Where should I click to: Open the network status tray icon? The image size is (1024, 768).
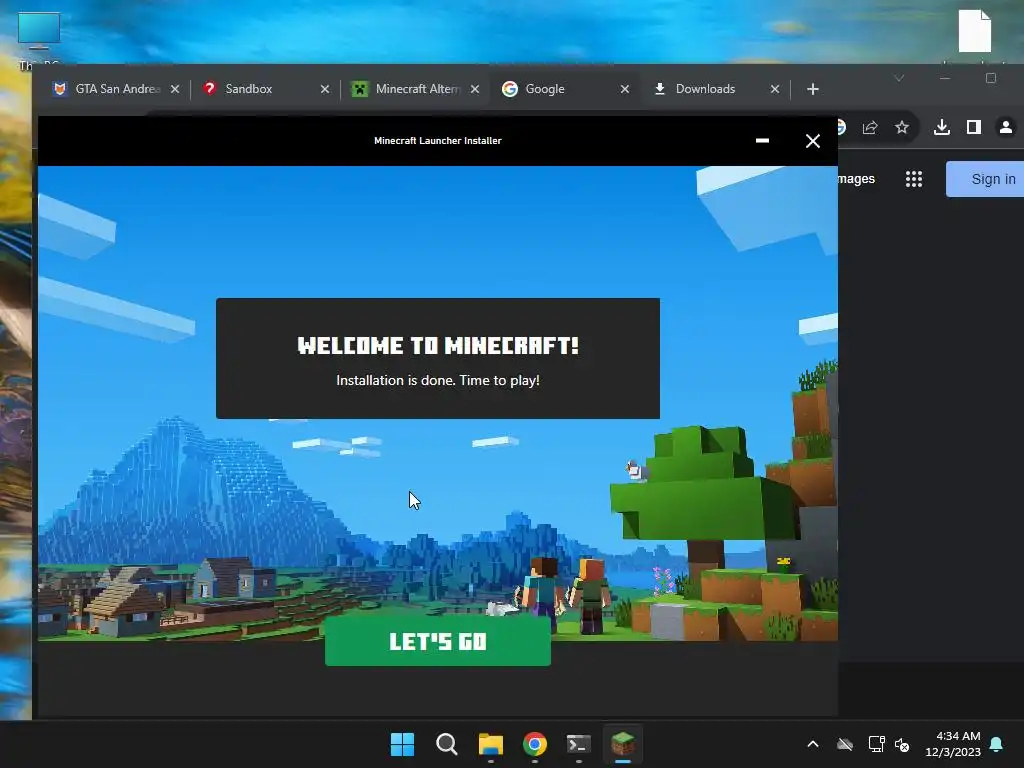(x=876, y=744)
